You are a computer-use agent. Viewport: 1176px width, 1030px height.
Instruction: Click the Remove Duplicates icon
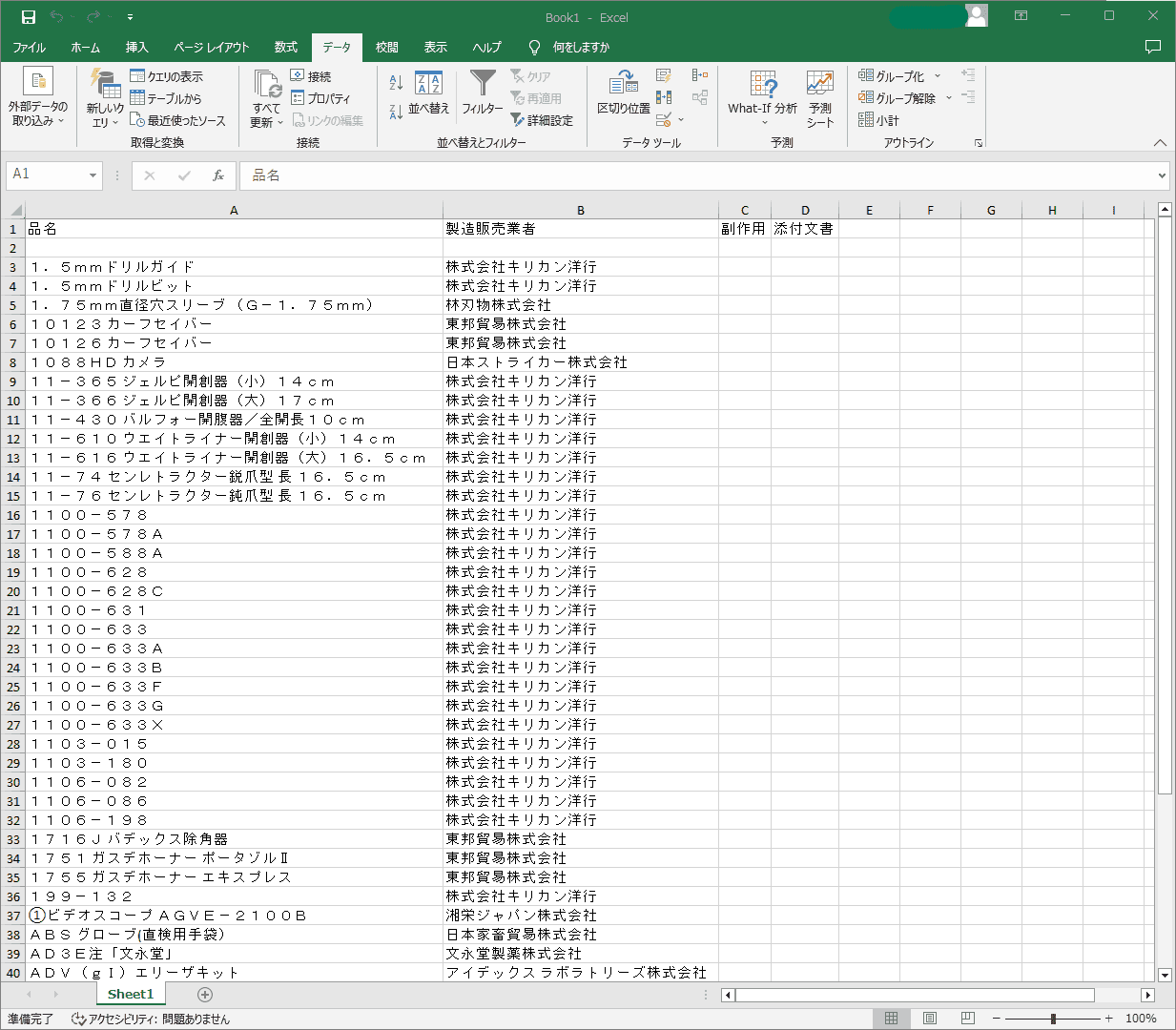click(664, 97)
